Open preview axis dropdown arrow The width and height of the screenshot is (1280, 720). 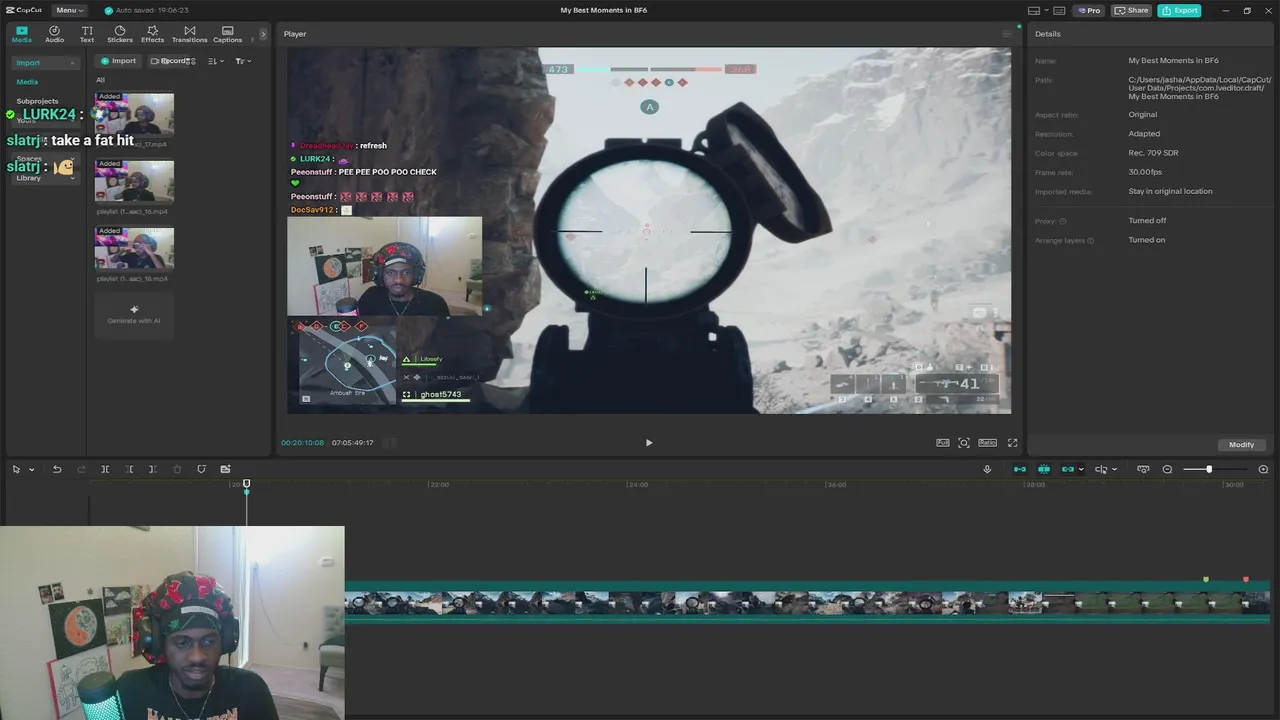point(1114,470)
